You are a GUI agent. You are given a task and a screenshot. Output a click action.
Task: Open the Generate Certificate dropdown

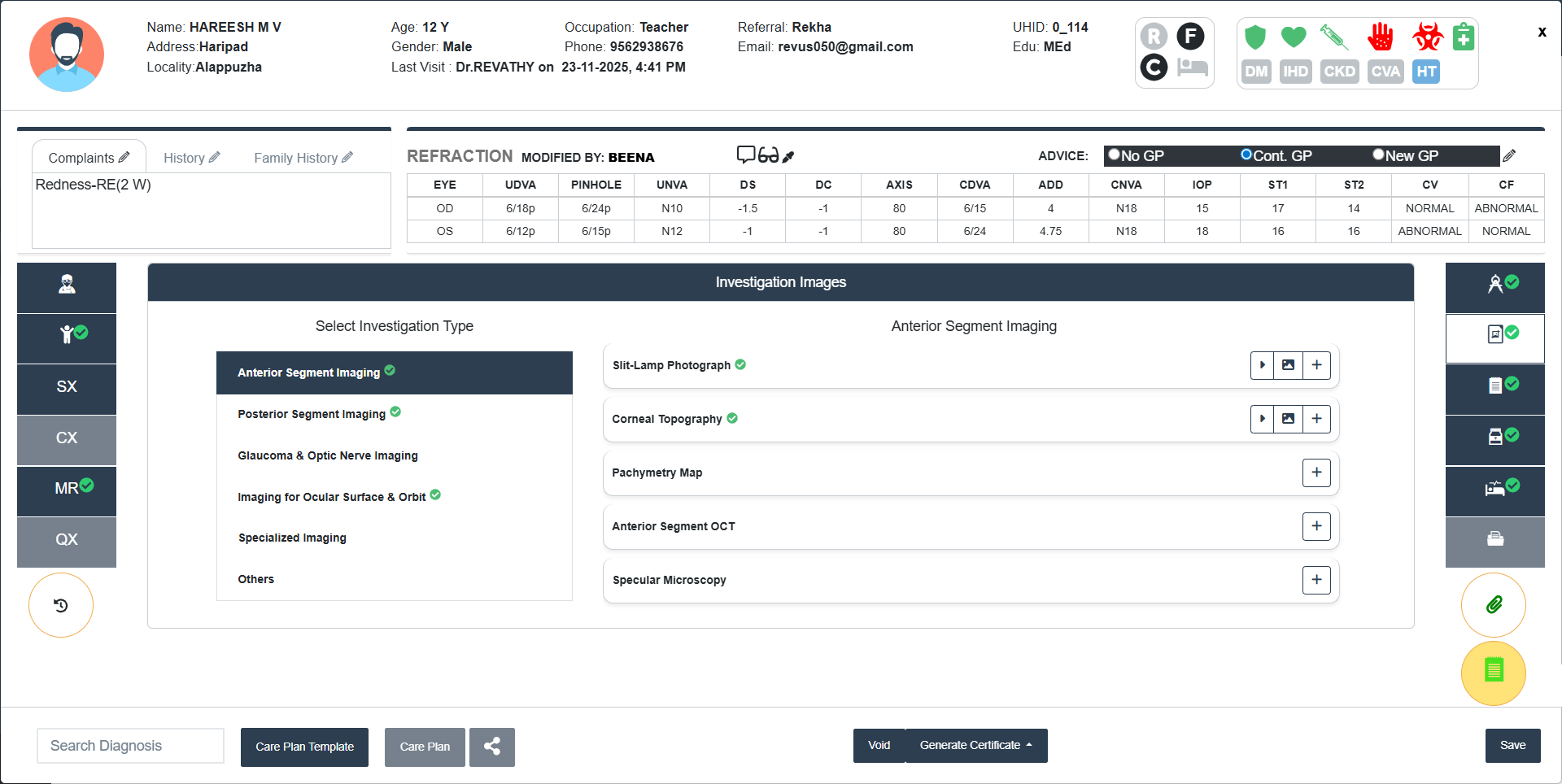[x=975, y=745]
